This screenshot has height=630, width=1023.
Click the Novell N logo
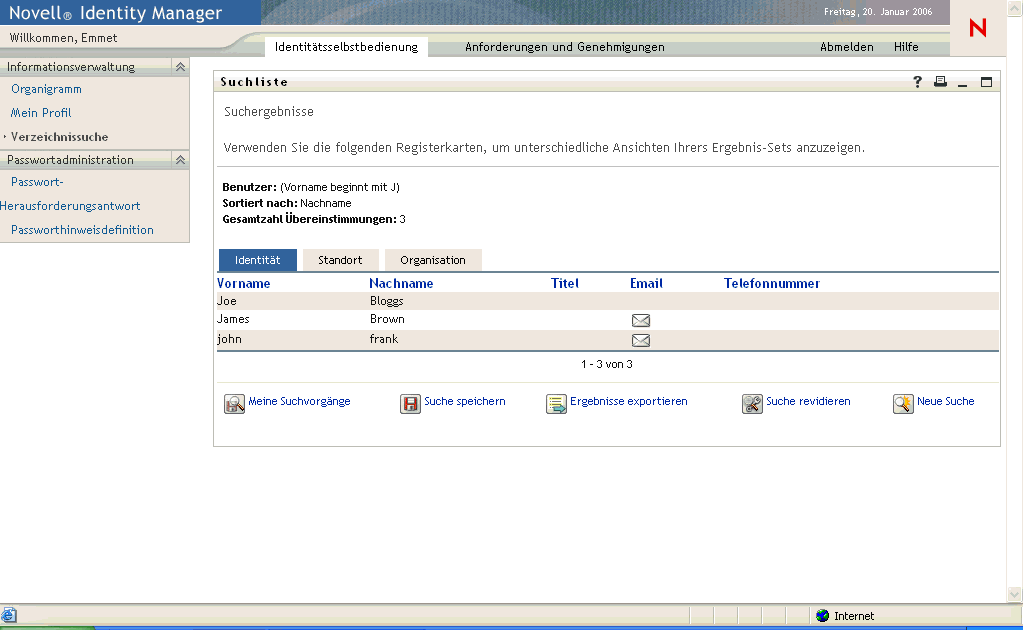(977, 28)
